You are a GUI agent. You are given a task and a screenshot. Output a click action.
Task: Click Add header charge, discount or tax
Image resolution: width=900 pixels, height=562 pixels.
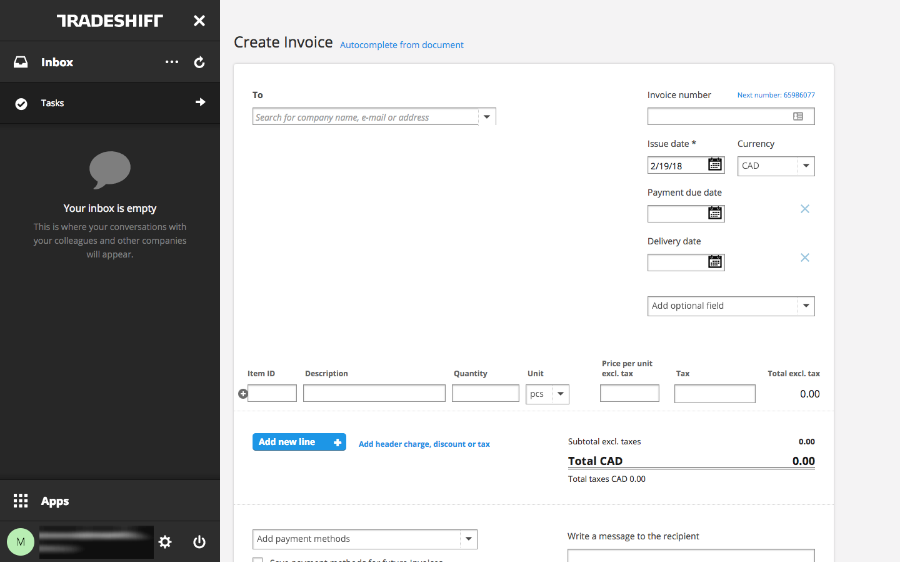click(424, 444)
